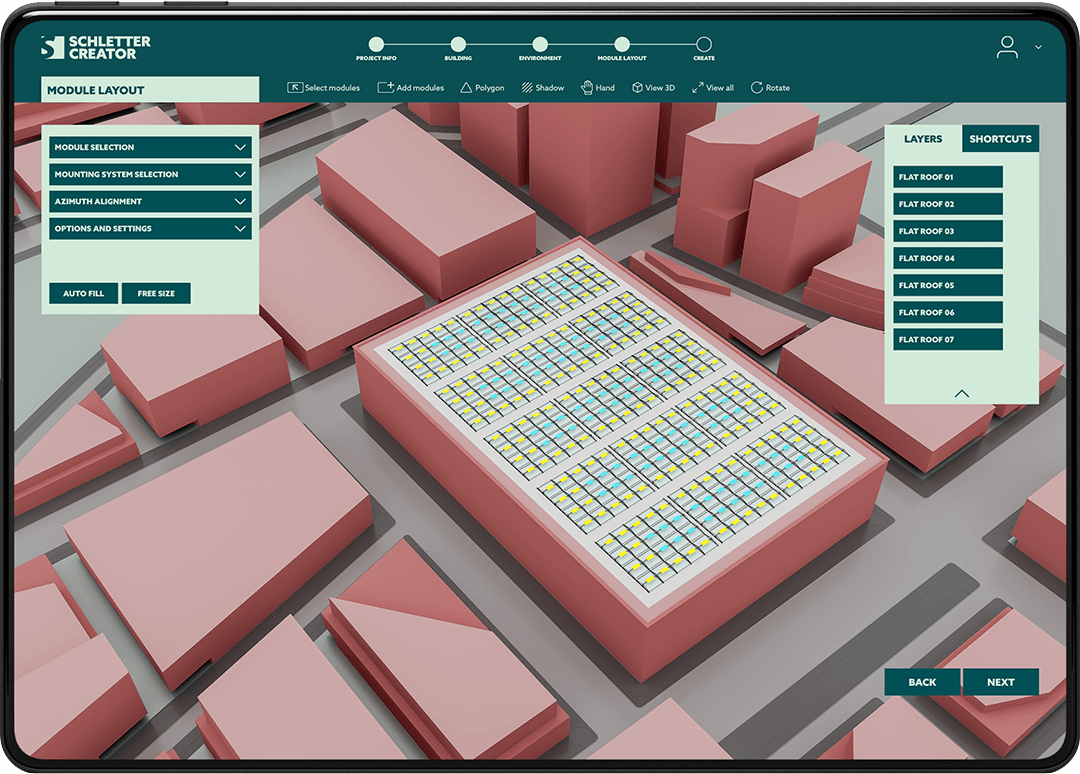Expand the Module Selection section
1080x774 pixels.
coord(150,147)
